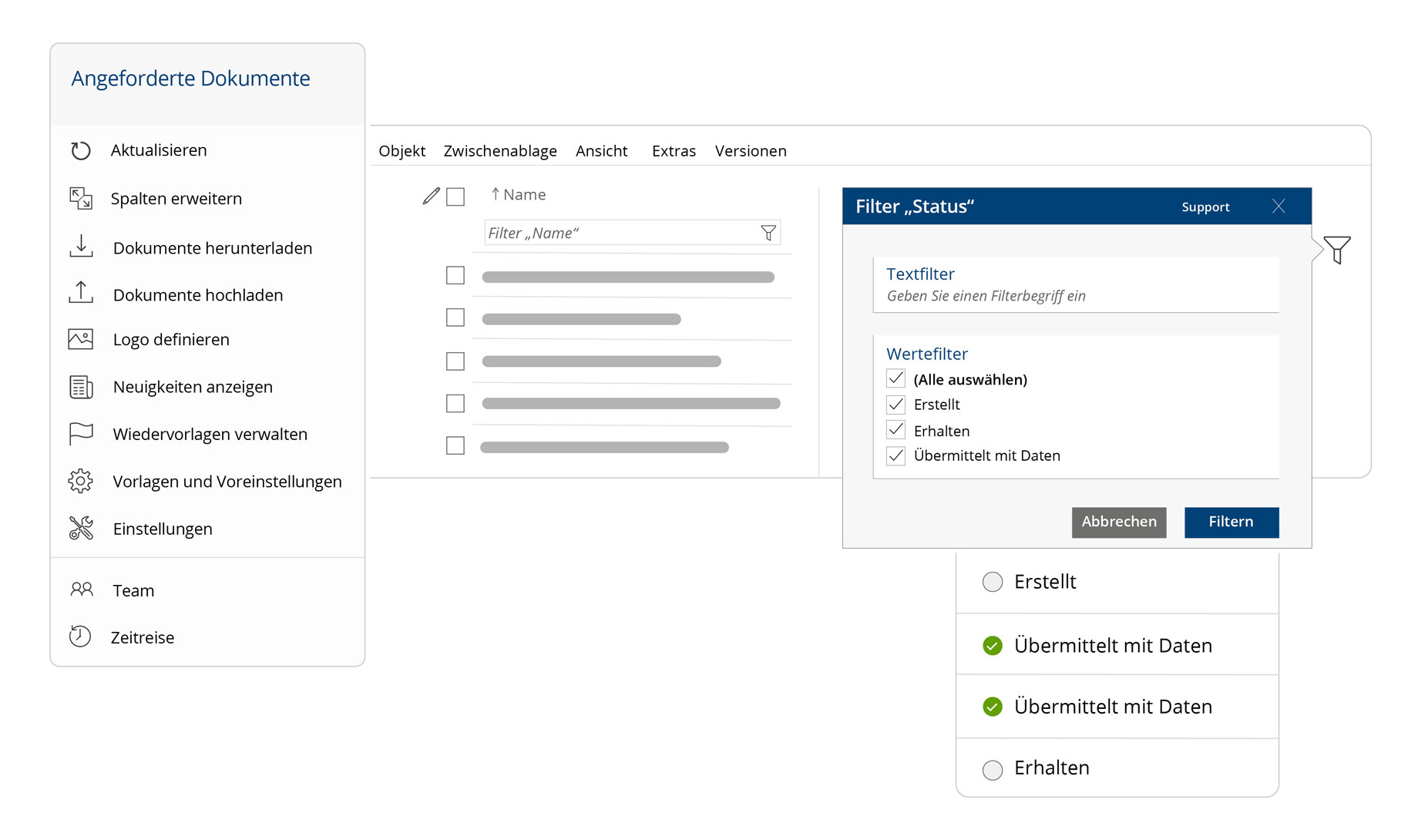Viewport: 1418px width, 840px height.
Task: Click the Wiedervorlagen verwalten flag icon
Action: point(81,434)
